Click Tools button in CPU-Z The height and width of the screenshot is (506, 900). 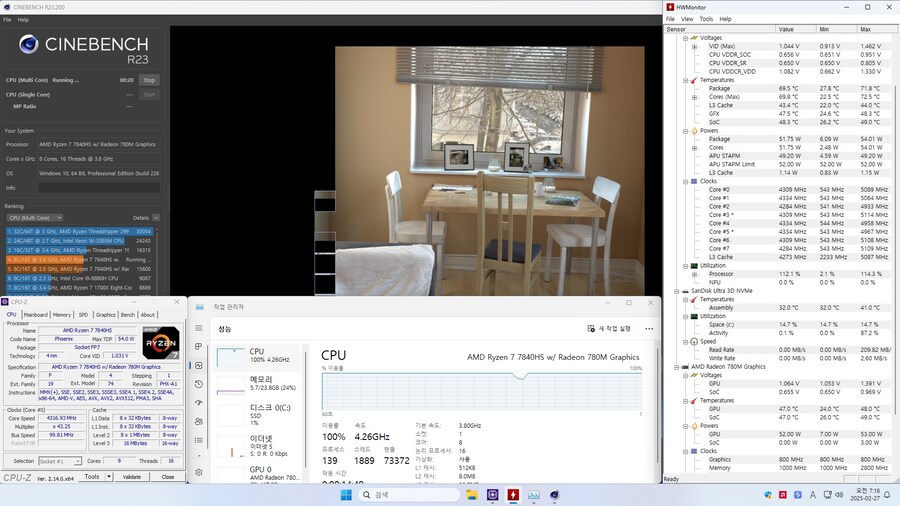coord(92,477)
